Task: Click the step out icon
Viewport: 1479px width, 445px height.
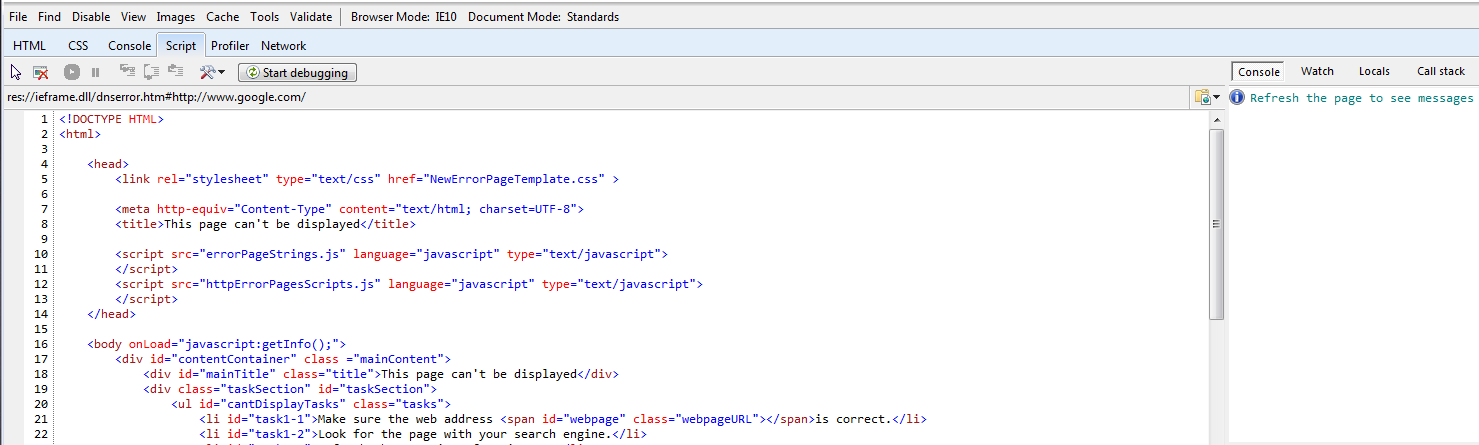Action: [x=176, y=72]
